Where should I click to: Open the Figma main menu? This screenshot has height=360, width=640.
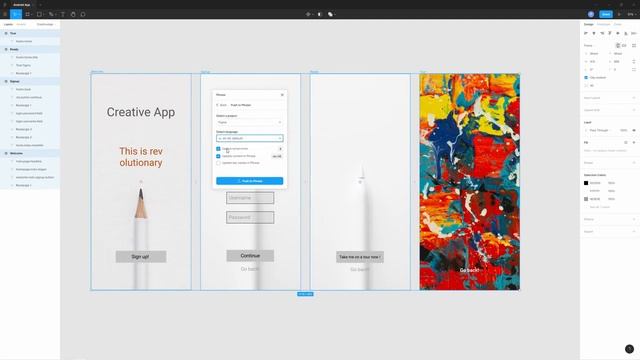(x=5, y=14)
